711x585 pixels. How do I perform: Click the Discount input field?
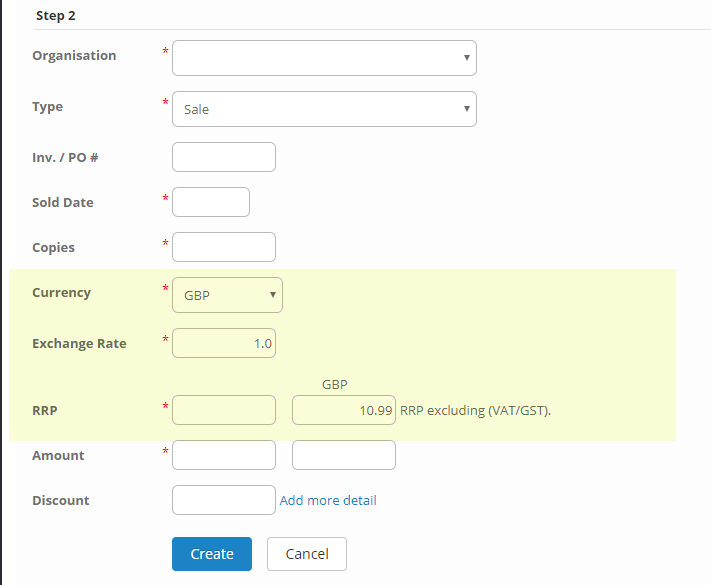224,500
